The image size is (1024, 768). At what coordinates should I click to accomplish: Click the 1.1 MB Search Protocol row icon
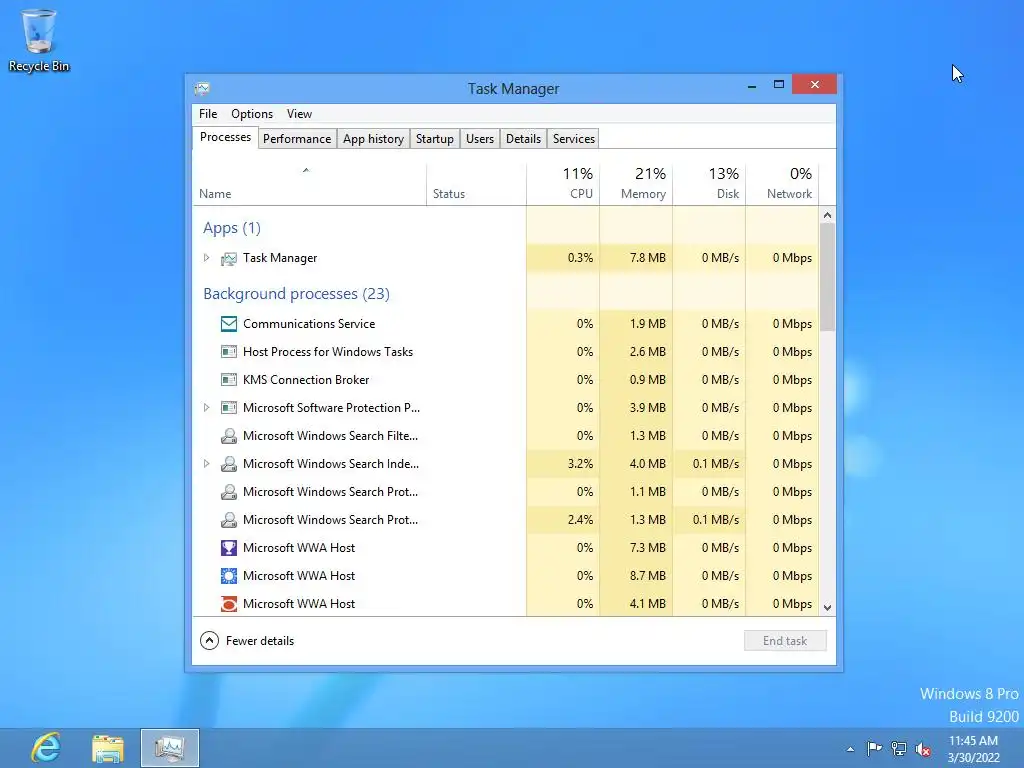click(229, 492)
